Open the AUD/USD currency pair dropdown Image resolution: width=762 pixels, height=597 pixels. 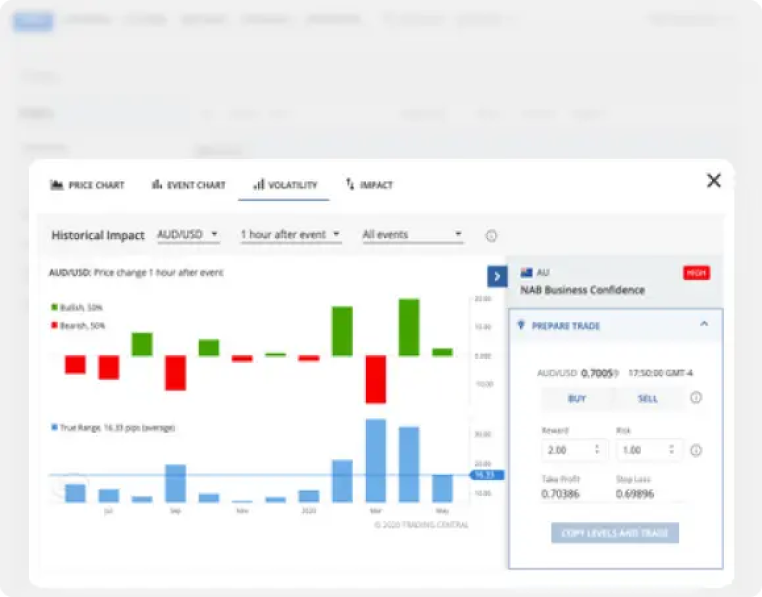188,235
